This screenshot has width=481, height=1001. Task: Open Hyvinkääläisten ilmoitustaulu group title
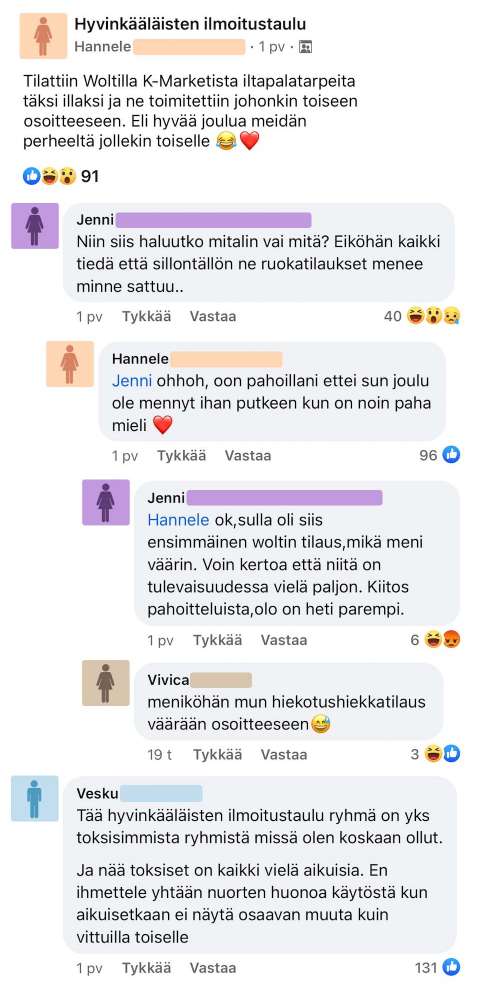coord(190,24)
